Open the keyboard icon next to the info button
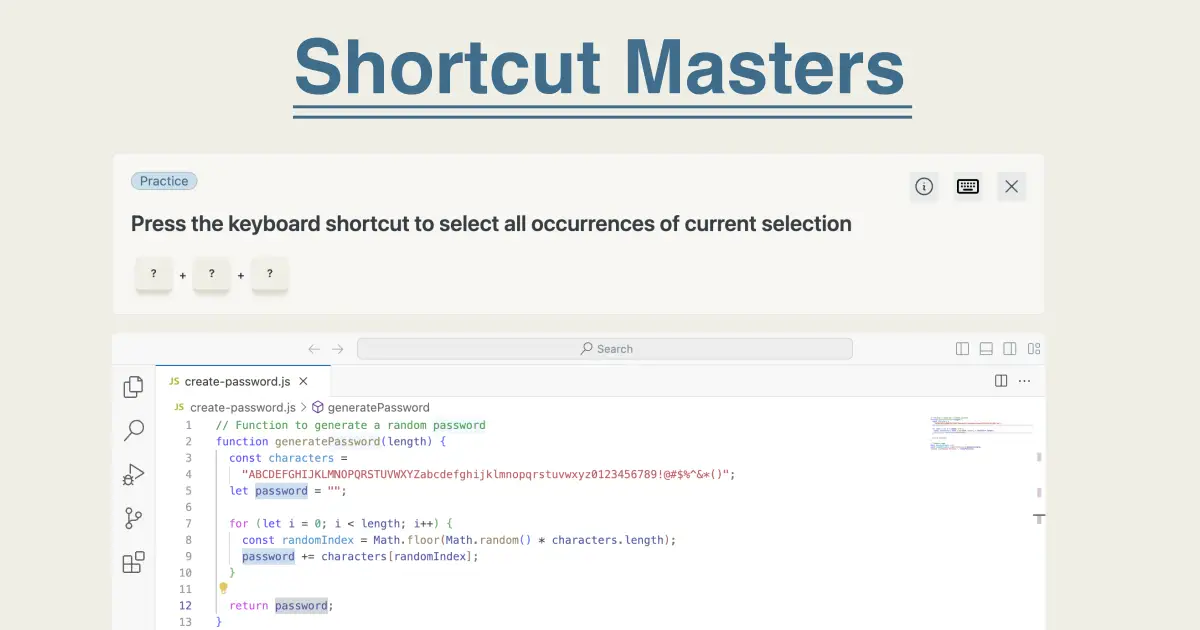Image resolution: width=1200 pixels, height=630 pixels. pyautogui.click(x=967, y=186)
